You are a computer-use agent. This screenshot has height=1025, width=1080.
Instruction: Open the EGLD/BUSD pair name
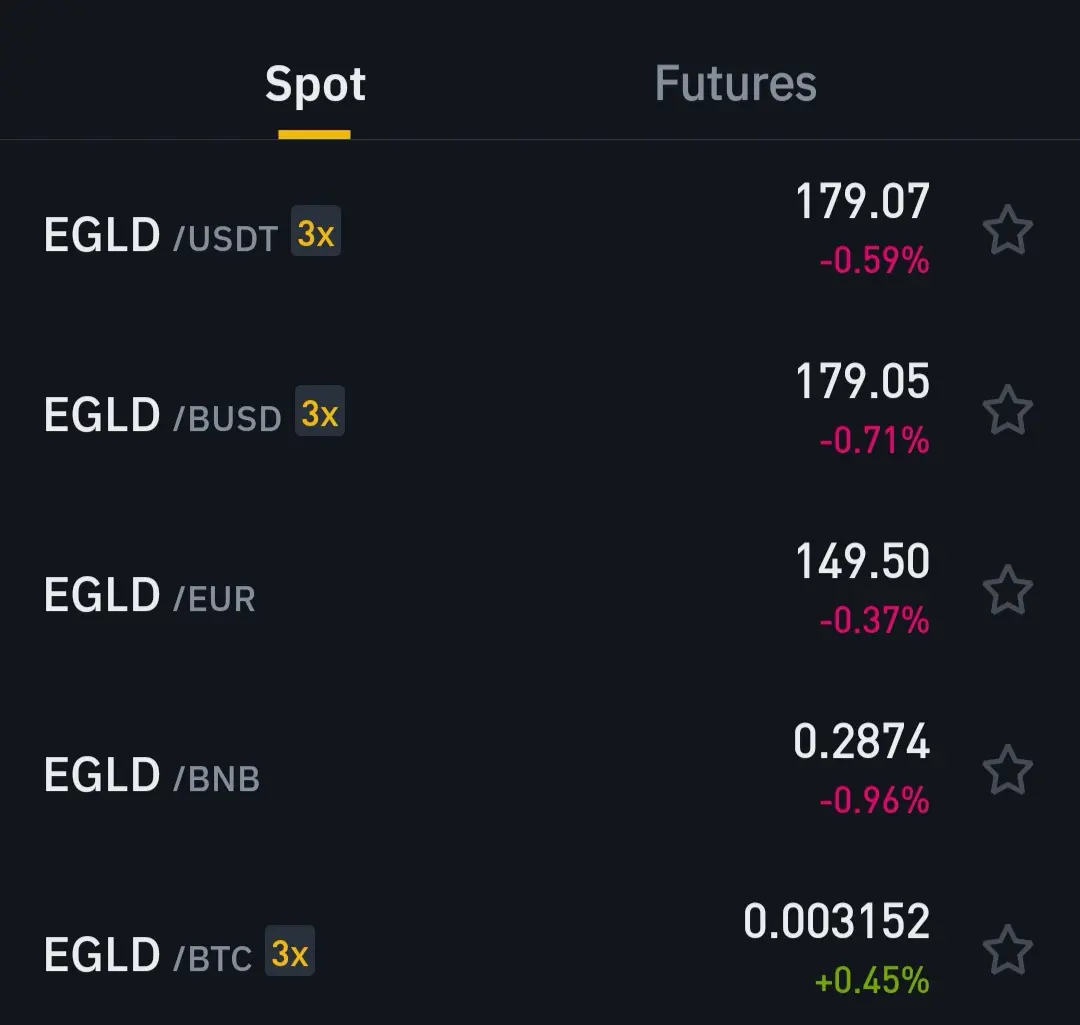coord(163,415)
